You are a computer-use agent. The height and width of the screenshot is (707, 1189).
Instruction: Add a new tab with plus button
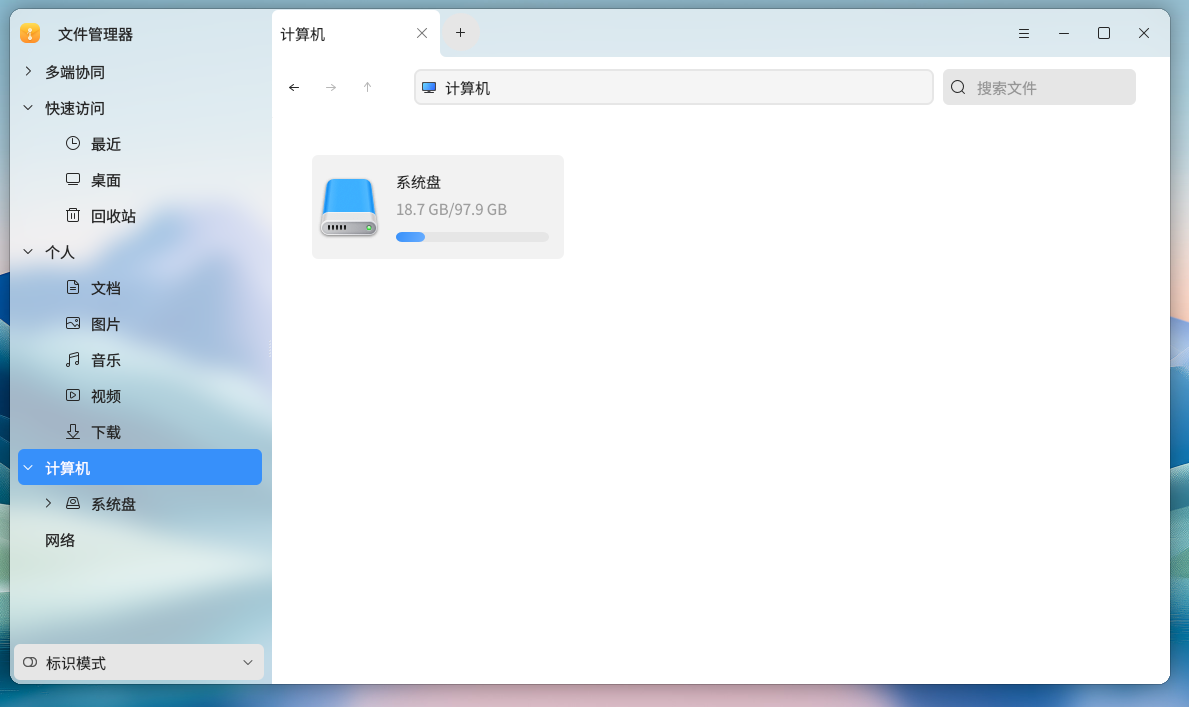click(x=460, y=33)
